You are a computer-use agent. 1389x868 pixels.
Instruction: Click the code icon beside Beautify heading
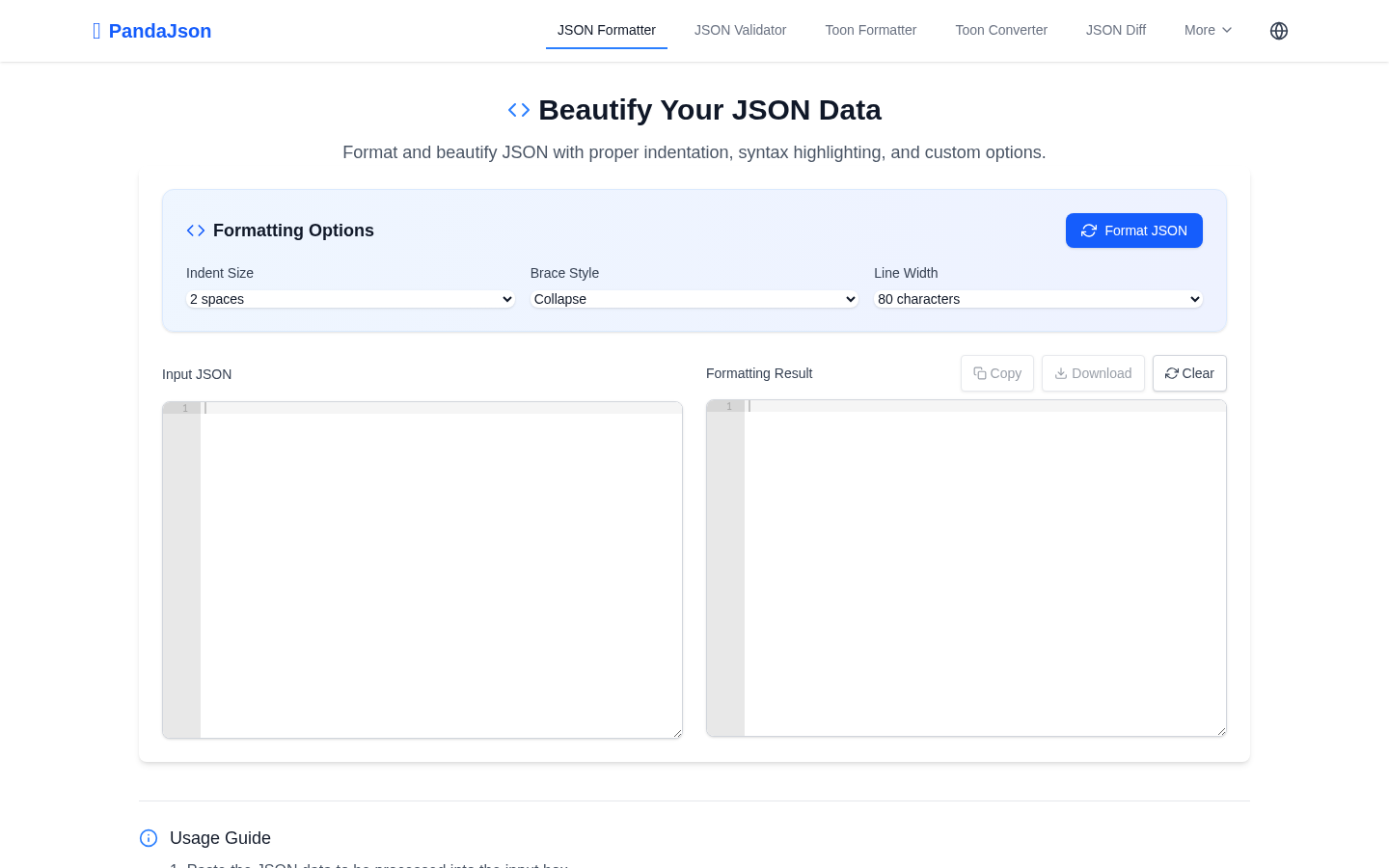519,110
